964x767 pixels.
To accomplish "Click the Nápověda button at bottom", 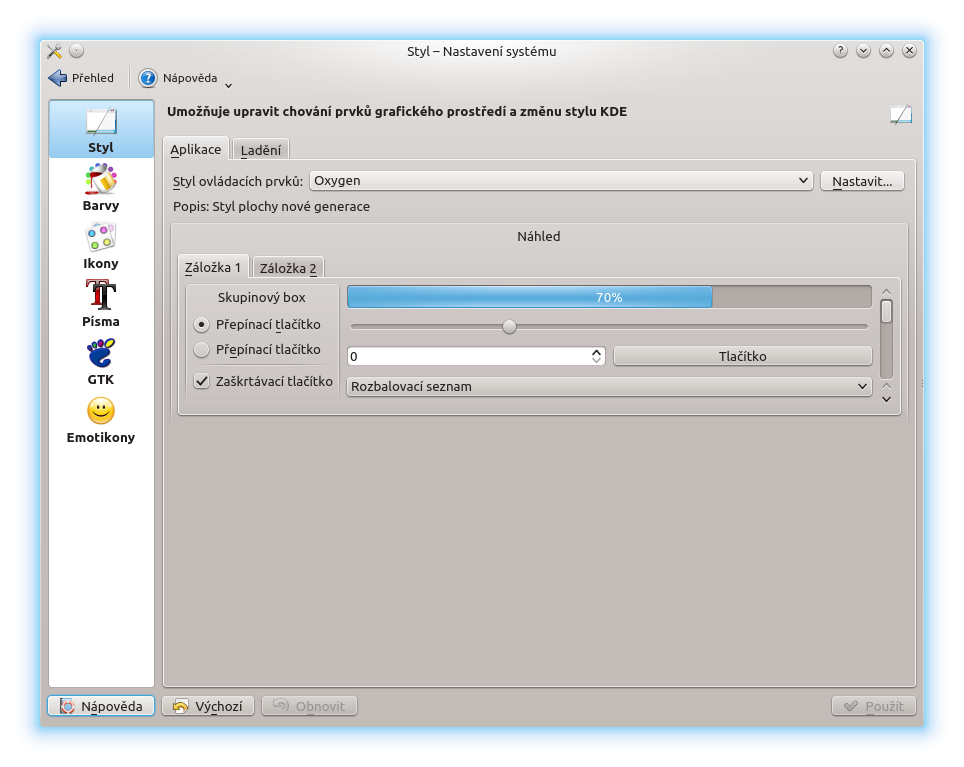I will [101, 706].
